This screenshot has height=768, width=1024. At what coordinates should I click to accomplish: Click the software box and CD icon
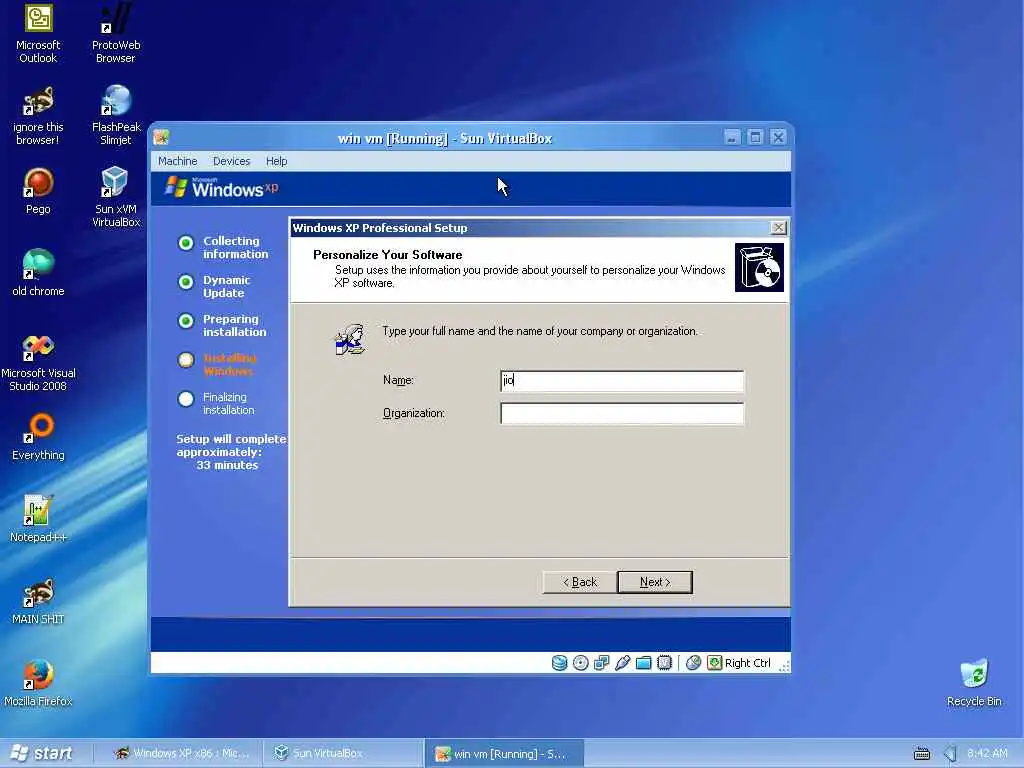(x=760, y=268)
